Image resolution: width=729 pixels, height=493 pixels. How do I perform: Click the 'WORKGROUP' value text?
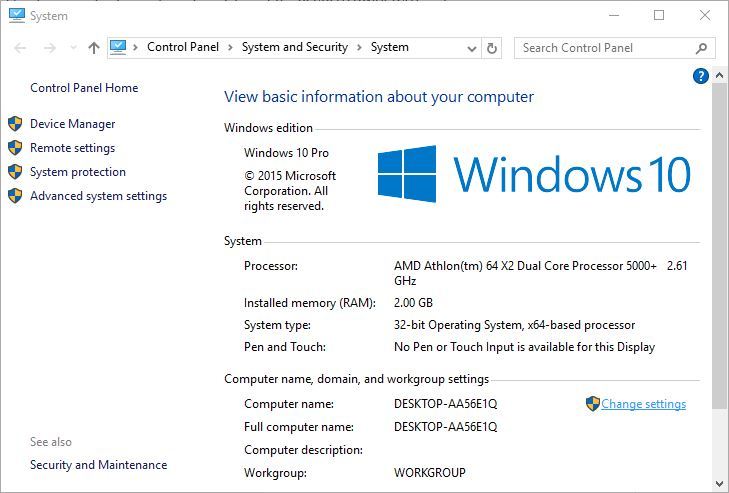[430, 473]
